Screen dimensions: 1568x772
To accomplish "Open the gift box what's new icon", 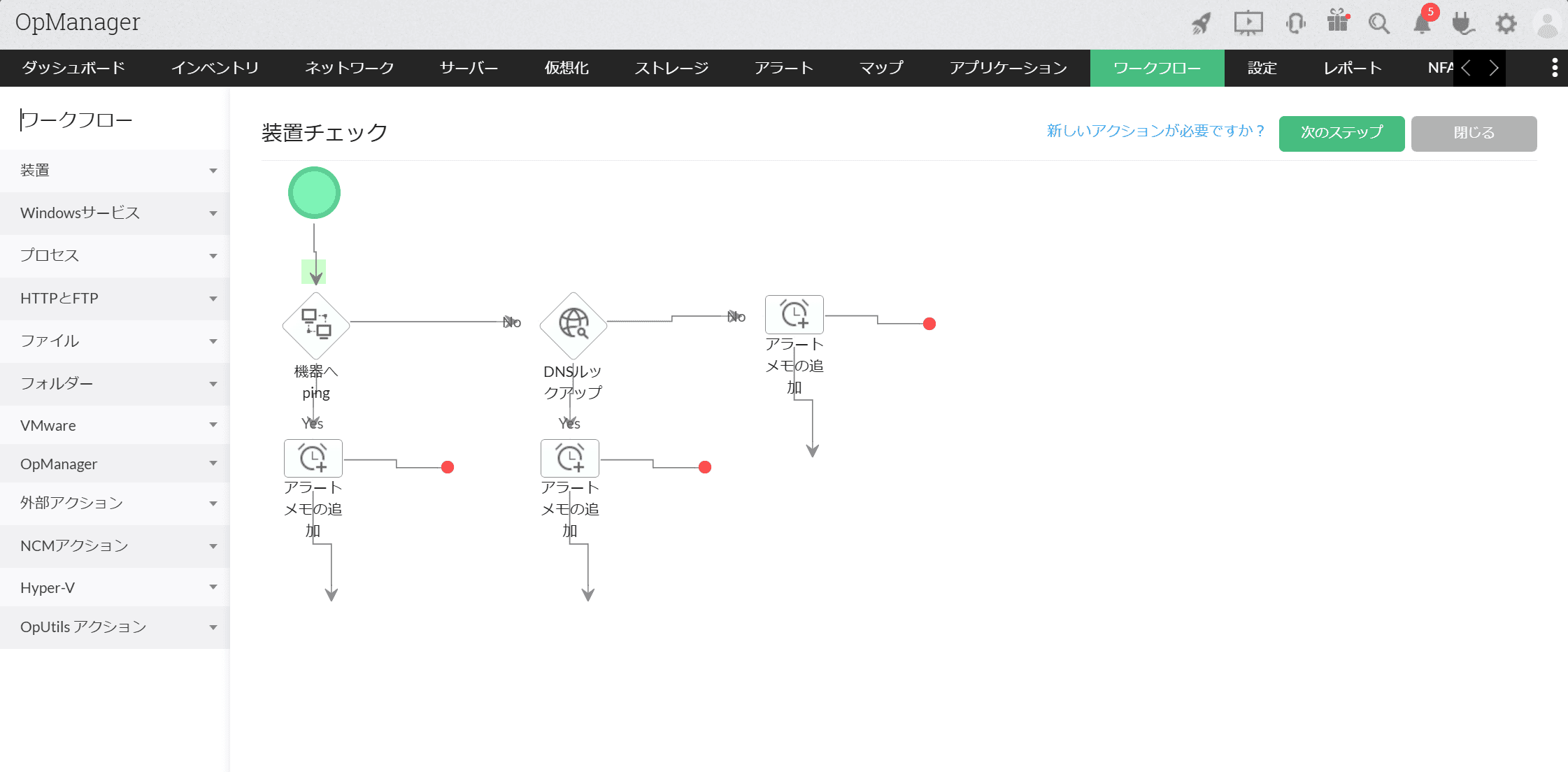I will coord(1338,21).
